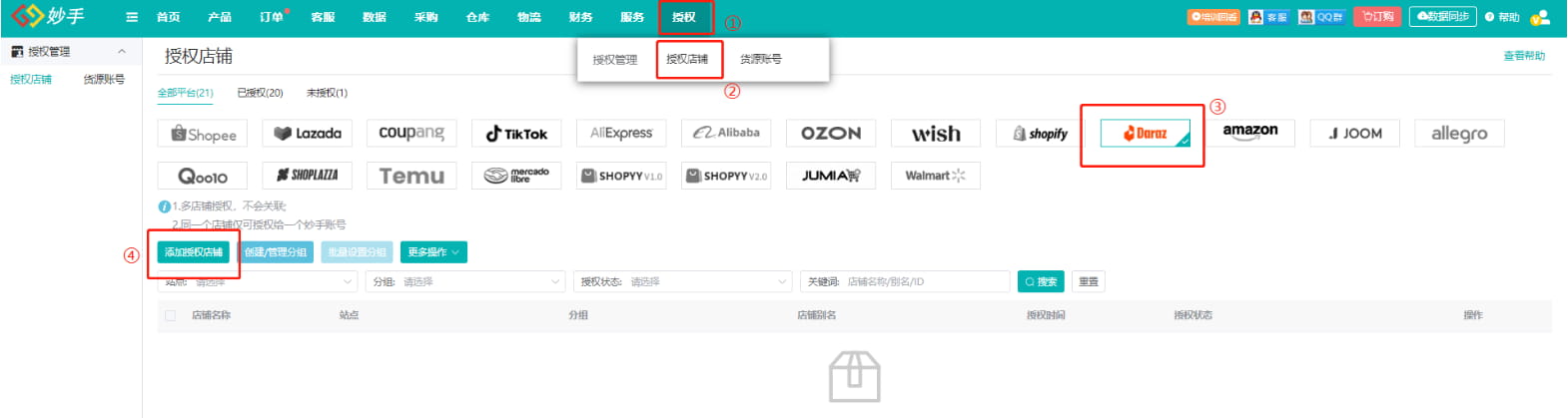Collapse the 授权管理 sidebar section
Image resolution: width=1568 pixels, height=418 pixels.
[122, 52]
